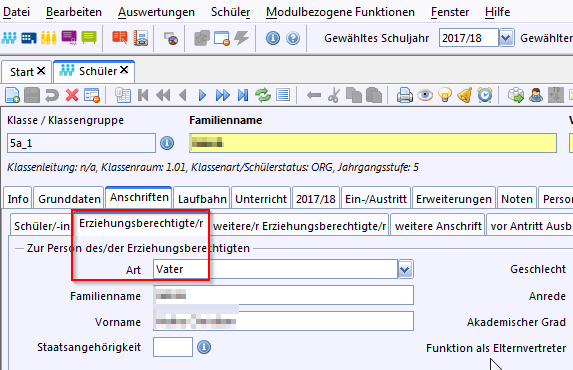Switch to the Laufbahn tab
This screenshot has height=370, width=573.
click(x=202, y=199)
